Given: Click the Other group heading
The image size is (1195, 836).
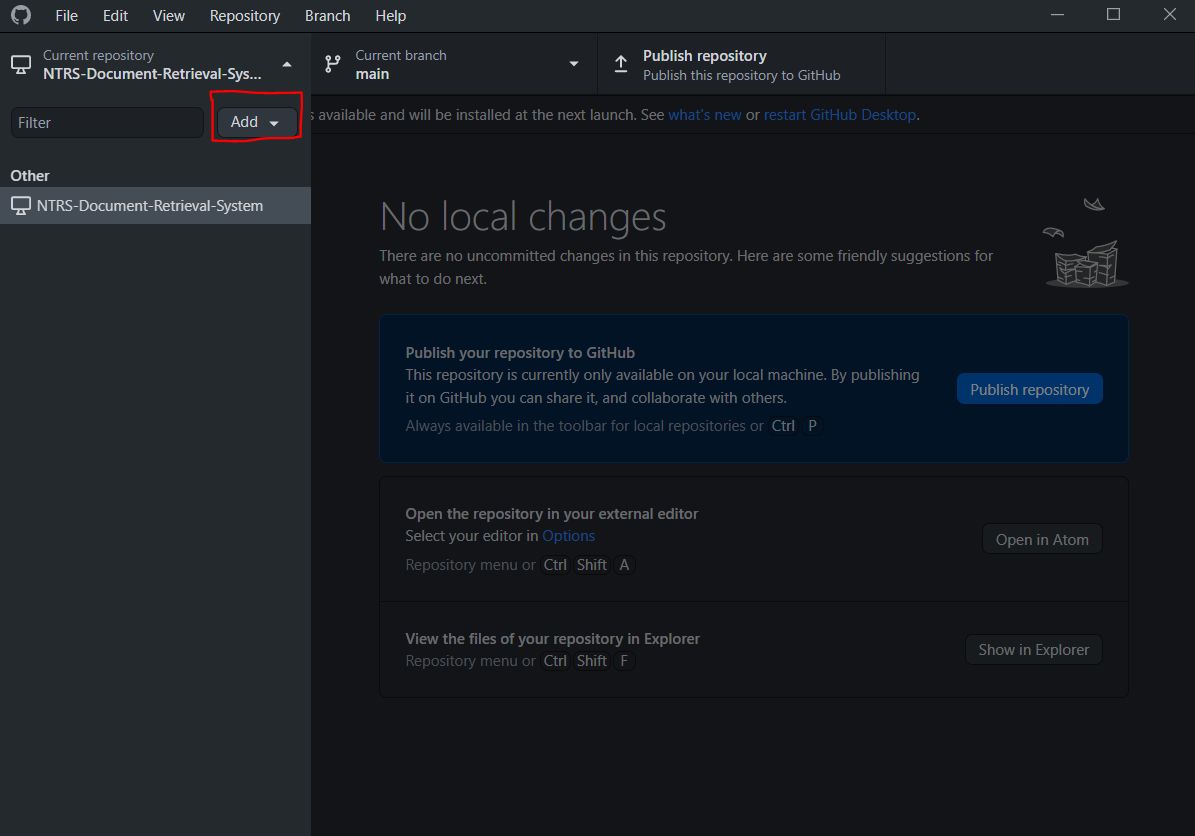Looking at the screenshot, I should pyautogui.click(x=30, y=175).
